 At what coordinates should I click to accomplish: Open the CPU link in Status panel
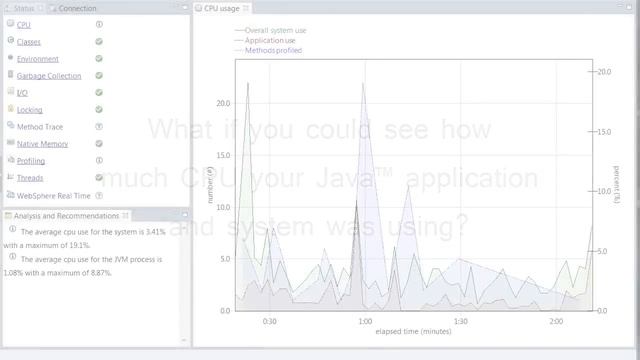point(24,25)
